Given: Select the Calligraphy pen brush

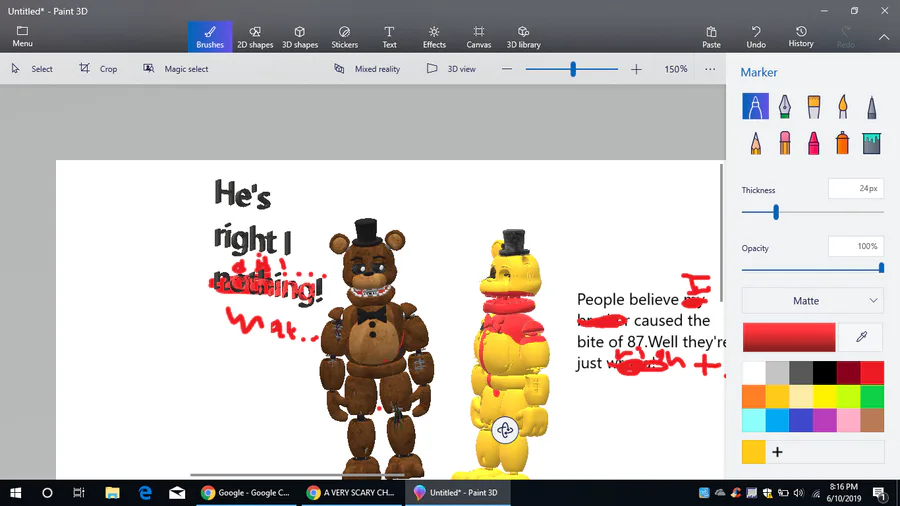Looking at the screenshot, I should pos(785,106).
